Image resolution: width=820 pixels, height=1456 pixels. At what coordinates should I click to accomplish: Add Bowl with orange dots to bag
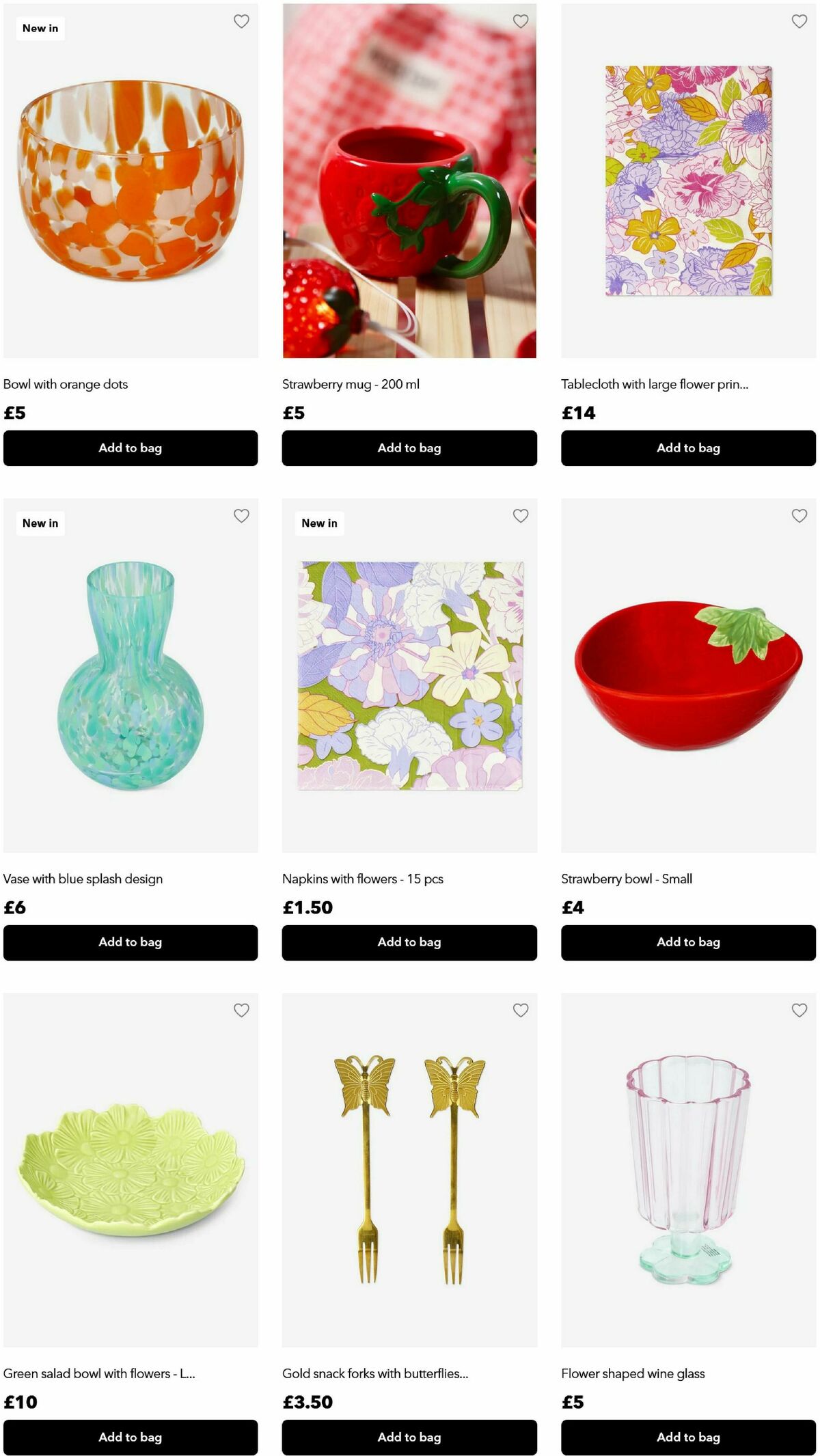(131, 448)
